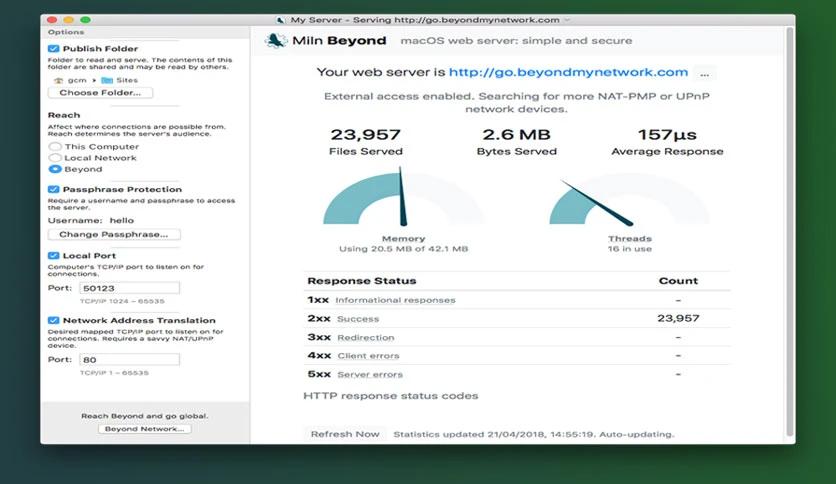Click the title bar document proxy icon
This screenshot has width=836, height=484.
(x=280, y=20)
